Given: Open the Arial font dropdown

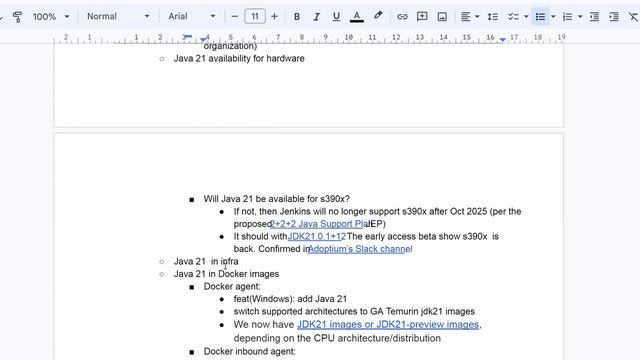Looking at the screenshot, I should [x=191, y=16].
